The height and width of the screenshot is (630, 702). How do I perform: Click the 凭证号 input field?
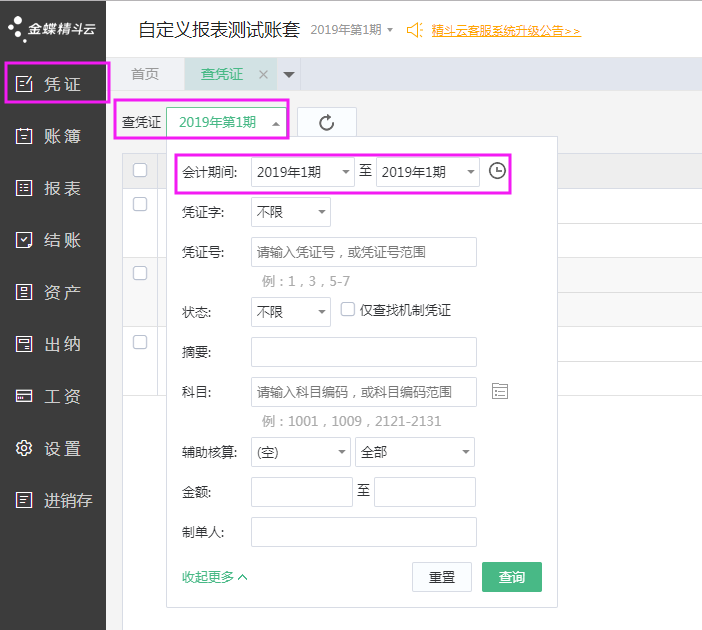pyautogui.click(x=364, y=252)
